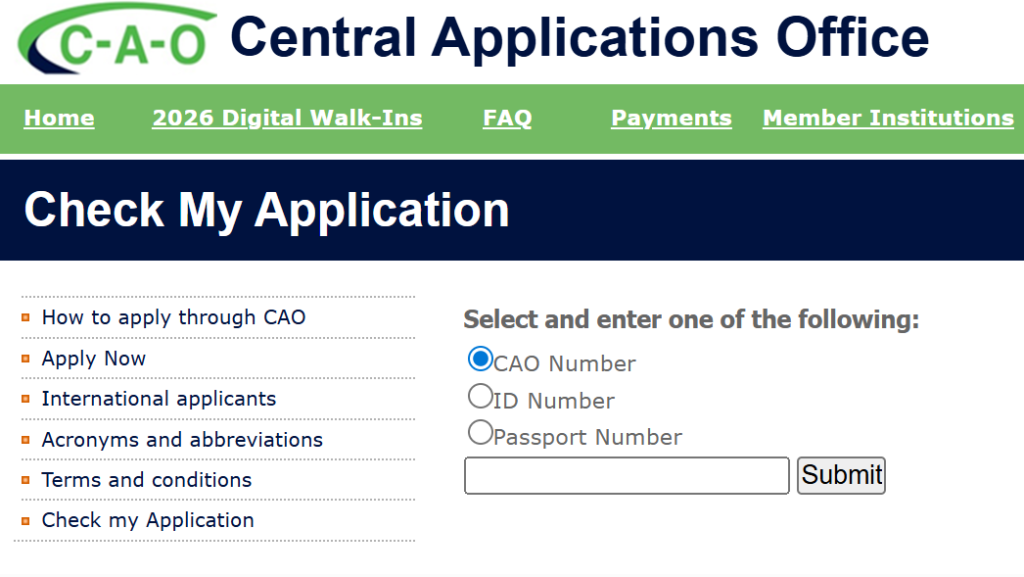View Acronyms and abbreviations
This screenshot has height=577, width=1024.
pos(181,439)
